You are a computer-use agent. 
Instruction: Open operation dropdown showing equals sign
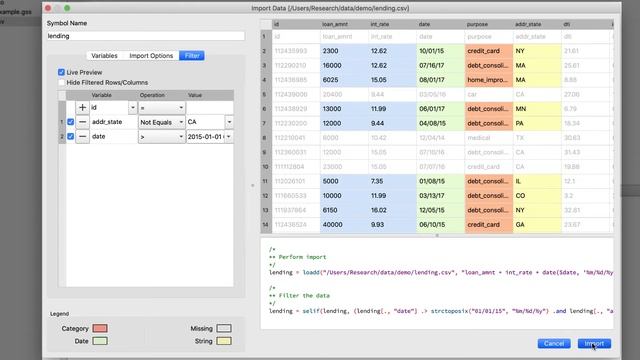pos(162,108)
